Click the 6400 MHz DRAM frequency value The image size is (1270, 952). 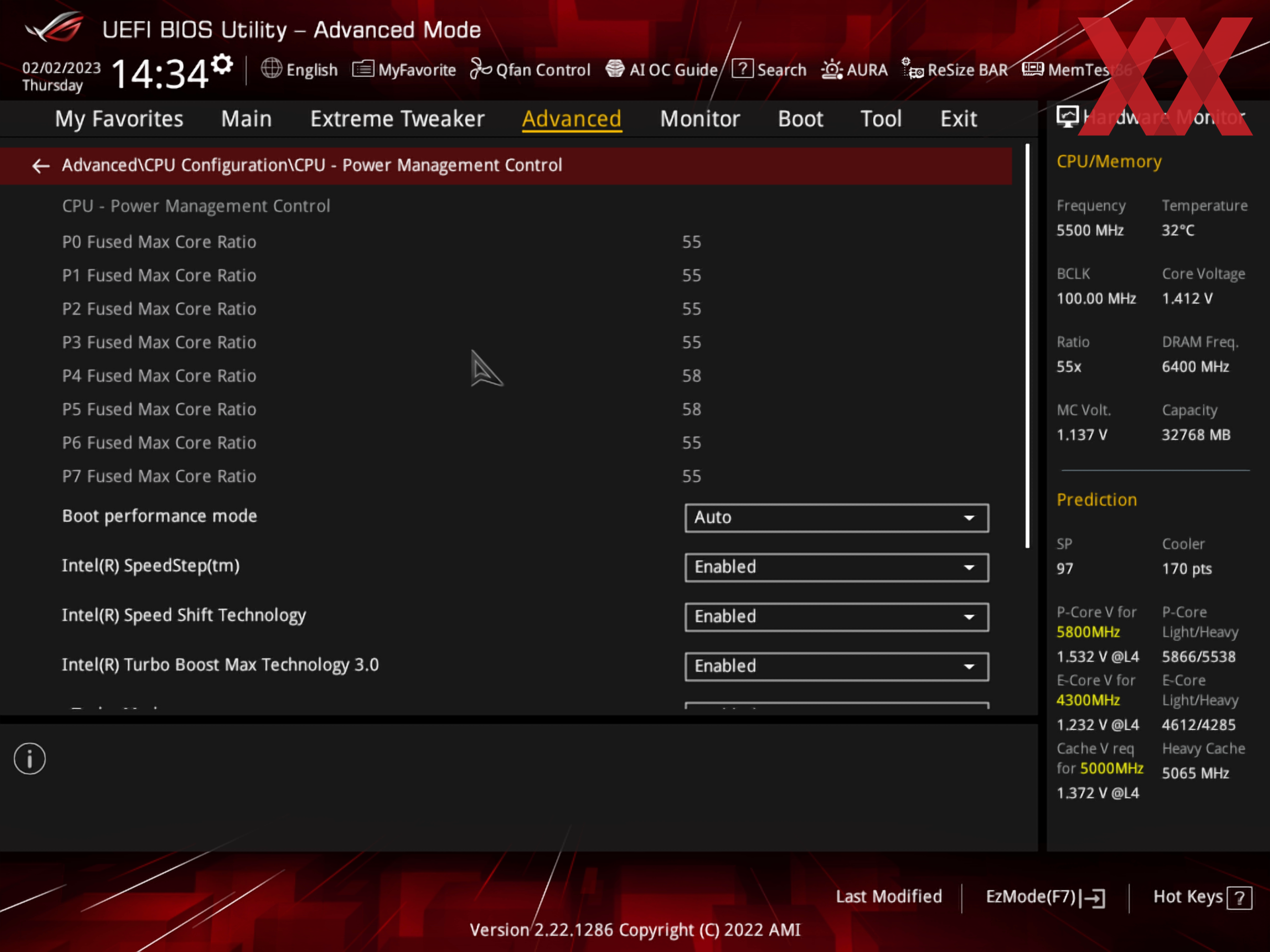tap(1195, 367)
